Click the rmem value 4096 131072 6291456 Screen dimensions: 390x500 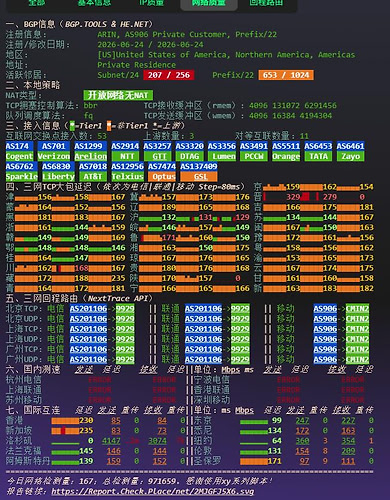tap(293, 105)
